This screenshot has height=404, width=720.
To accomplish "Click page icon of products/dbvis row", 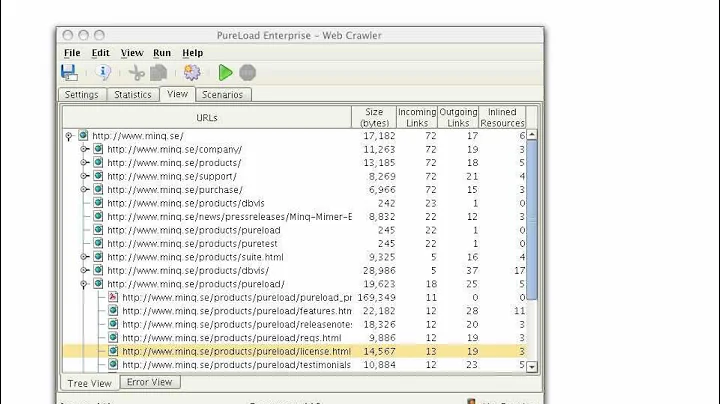I will pyautogui.click(x=98, y=202).
